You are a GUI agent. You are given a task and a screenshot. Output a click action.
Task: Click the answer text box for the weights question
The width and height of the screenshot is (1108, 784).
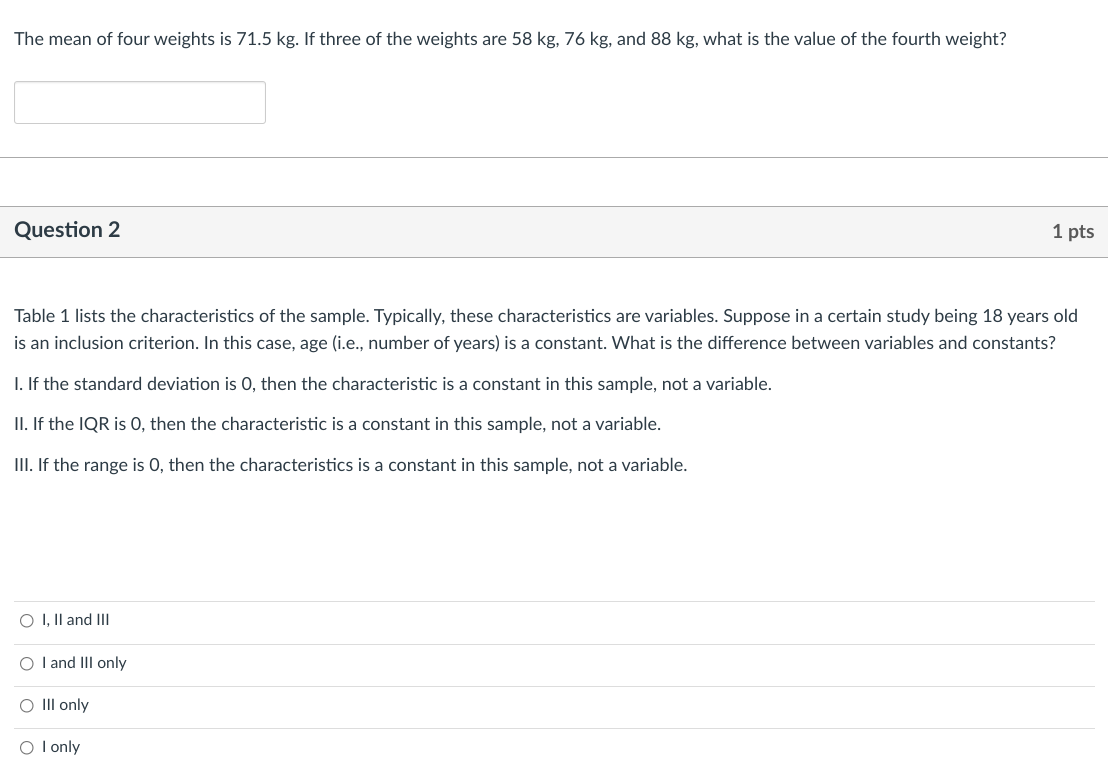140,102
